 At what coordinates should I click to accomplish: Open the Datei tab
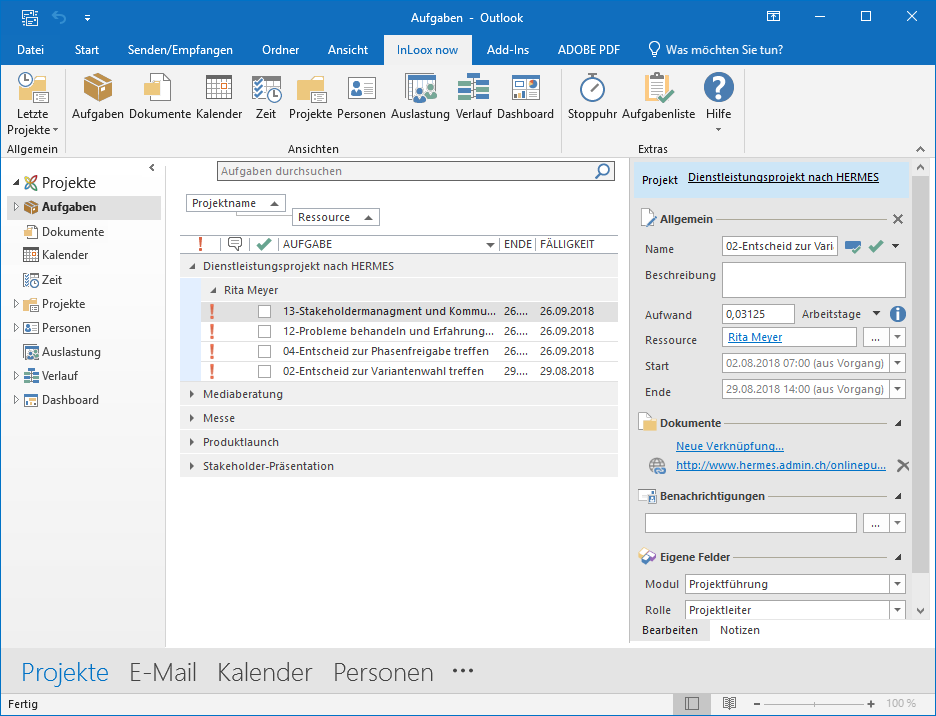pyautogui.click(x=30, y=50)
